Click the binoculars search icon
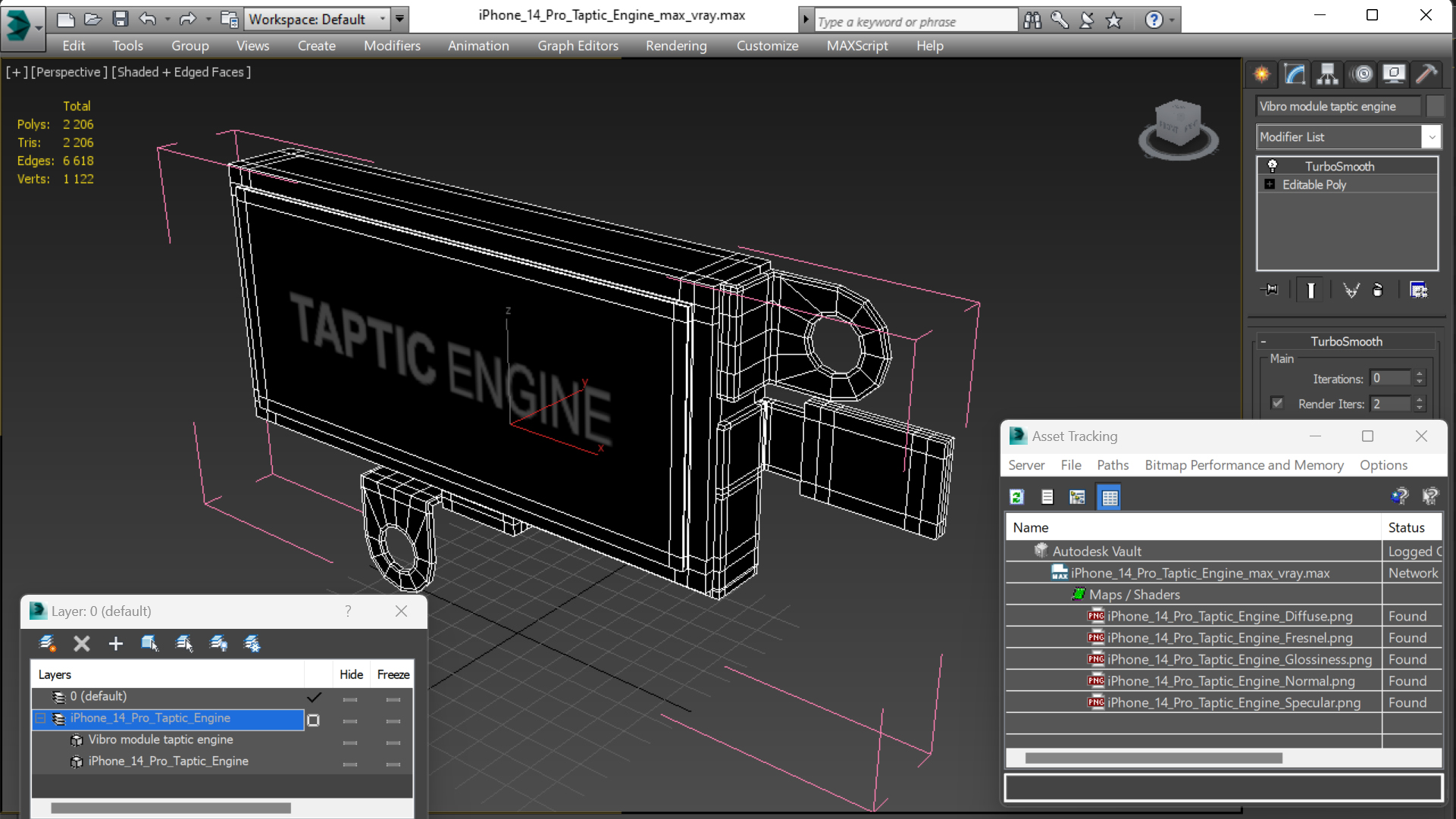This screenshot has width=1456, height=819. point(1032,20)
